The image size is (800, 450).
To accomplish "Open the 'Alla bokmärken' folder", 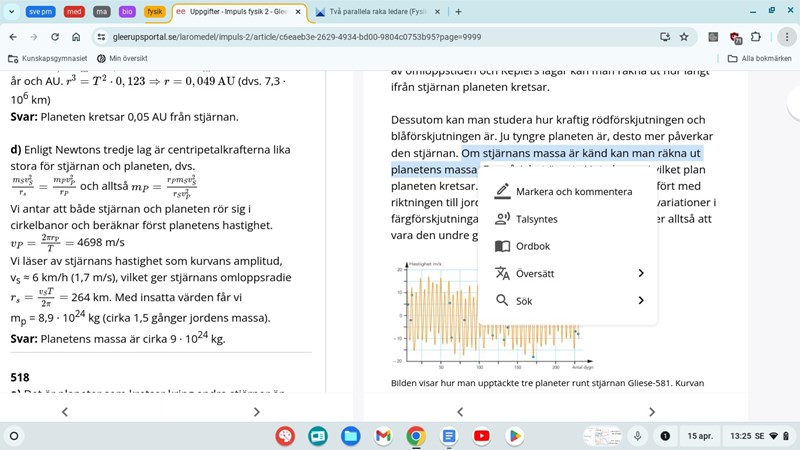I will (x=759, y=59).
